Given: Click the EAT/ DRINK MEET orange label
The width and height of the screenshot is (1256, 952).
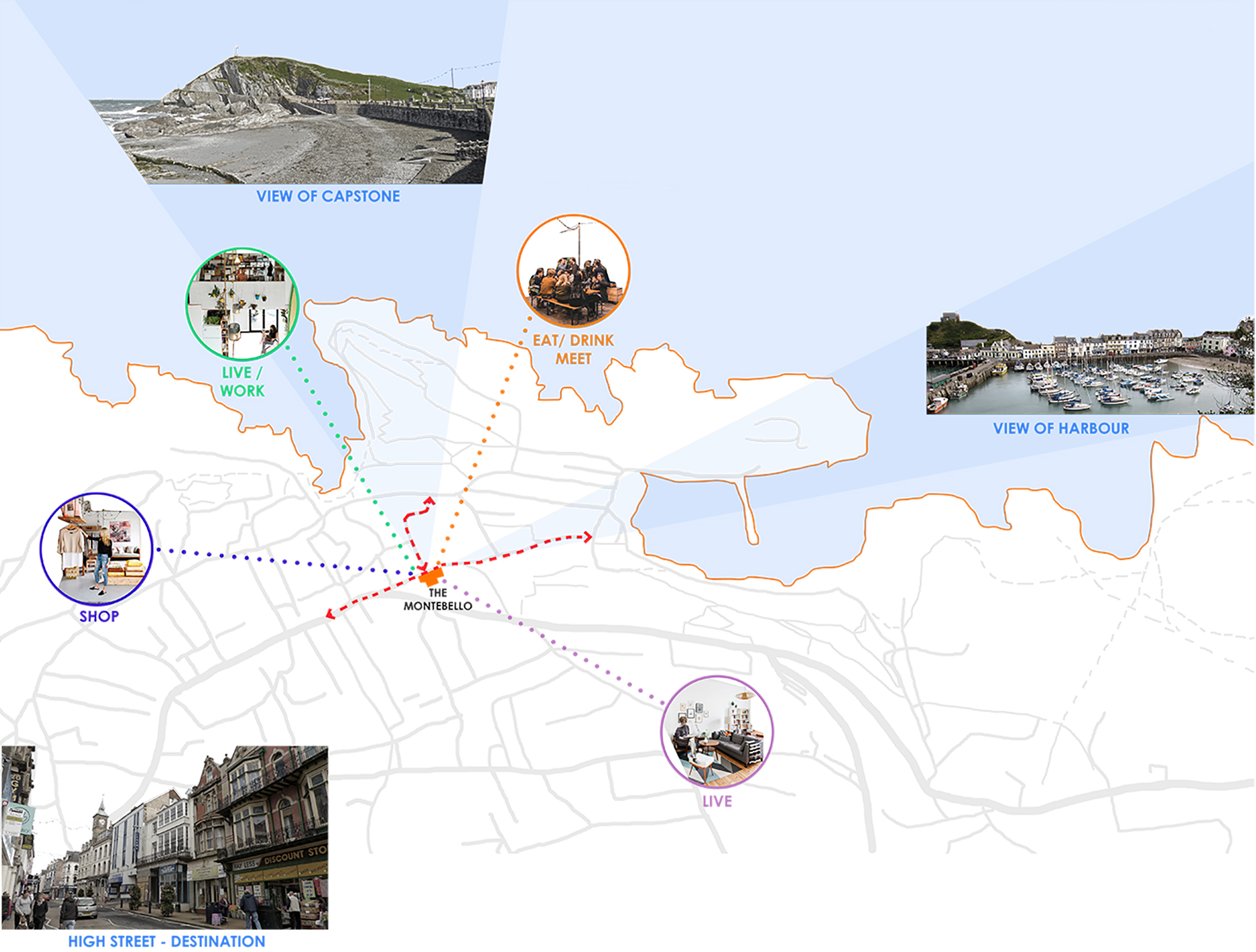Looking at the screenshot, I should point(573,349).
